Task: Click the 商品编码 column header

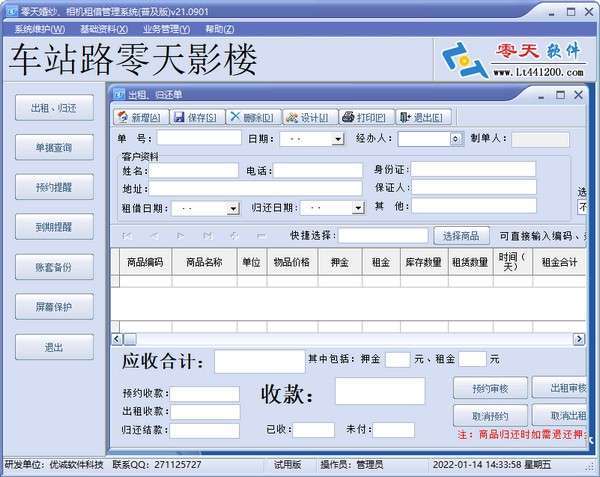Action: pos(146,262)
